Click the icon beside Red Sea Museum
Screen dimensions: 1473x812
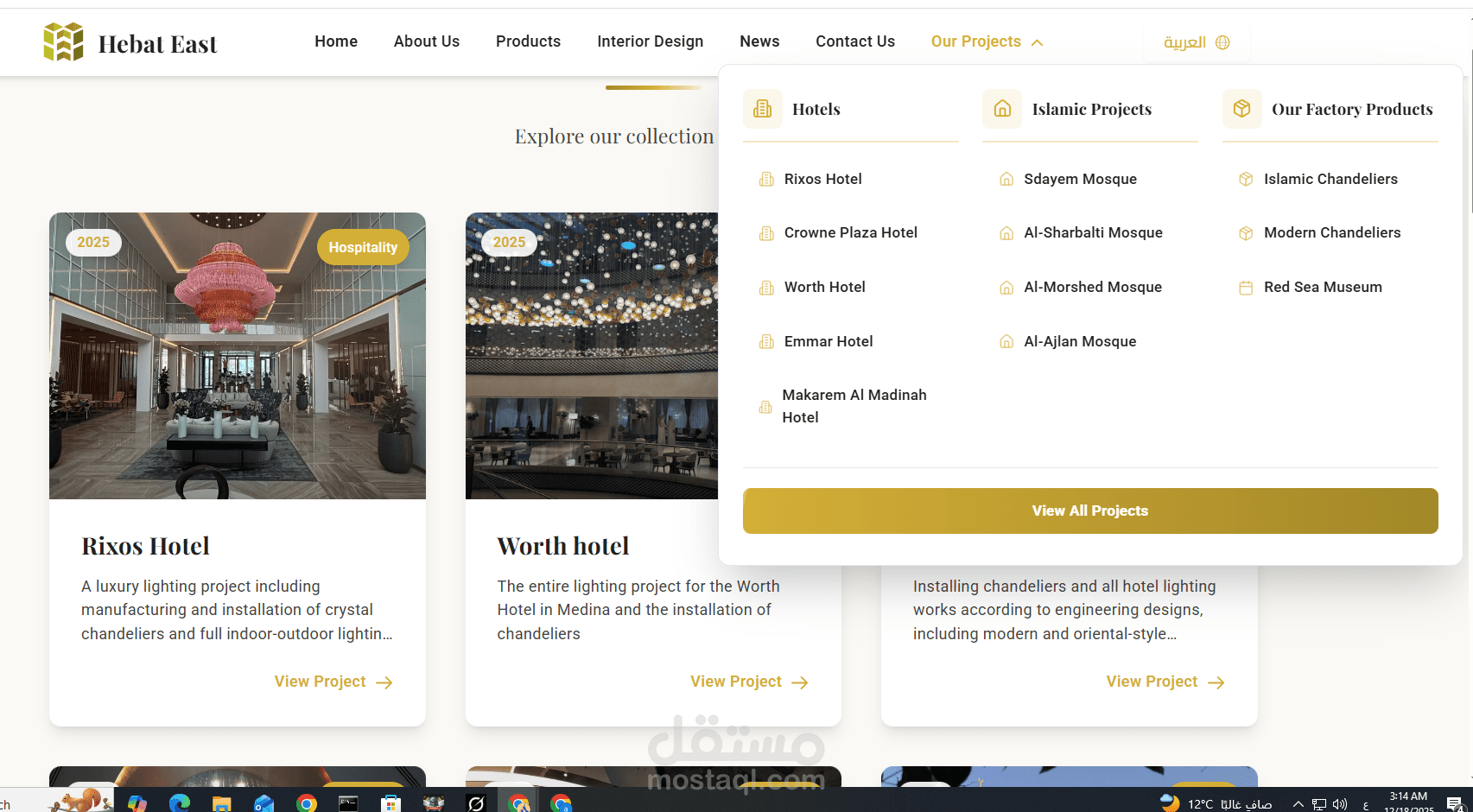pos(1246,288)
